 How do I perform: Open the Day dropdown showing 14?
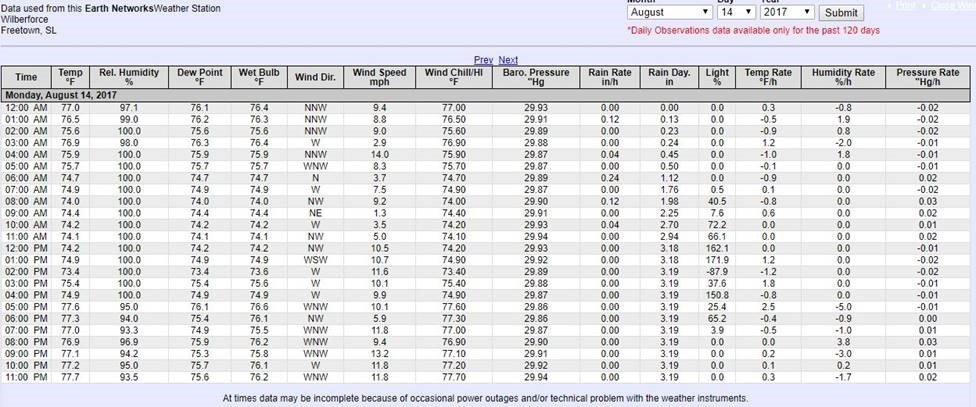pyautogui.click(x=736, y=12)
